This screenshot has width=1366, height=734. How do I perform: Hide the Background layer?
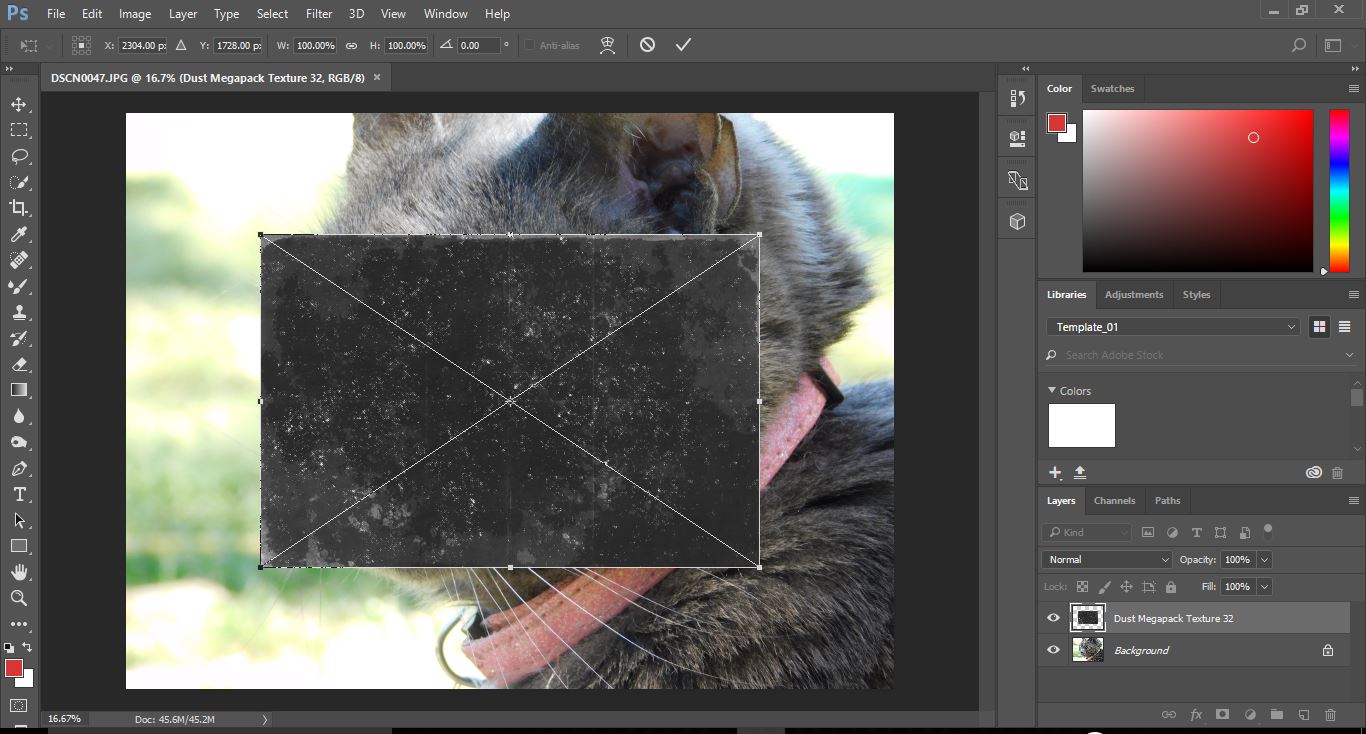coord(1053,650)
